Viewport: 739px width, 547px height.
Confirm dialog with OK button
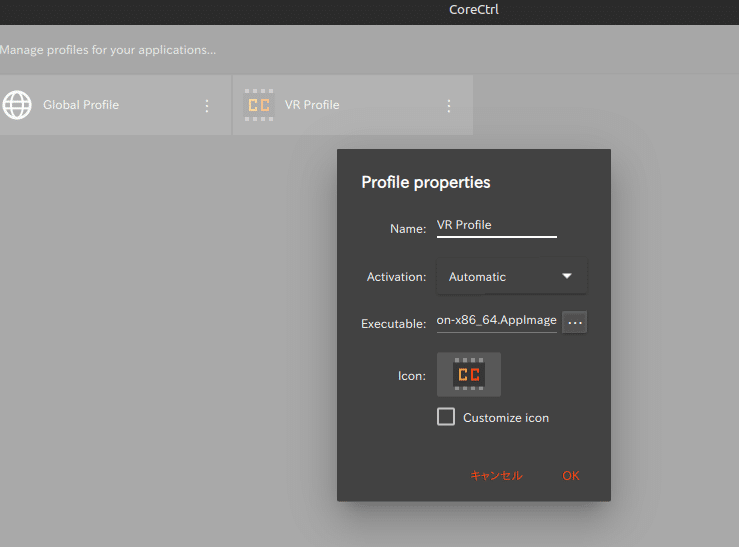pyautogui.click(x=570, y=475)
